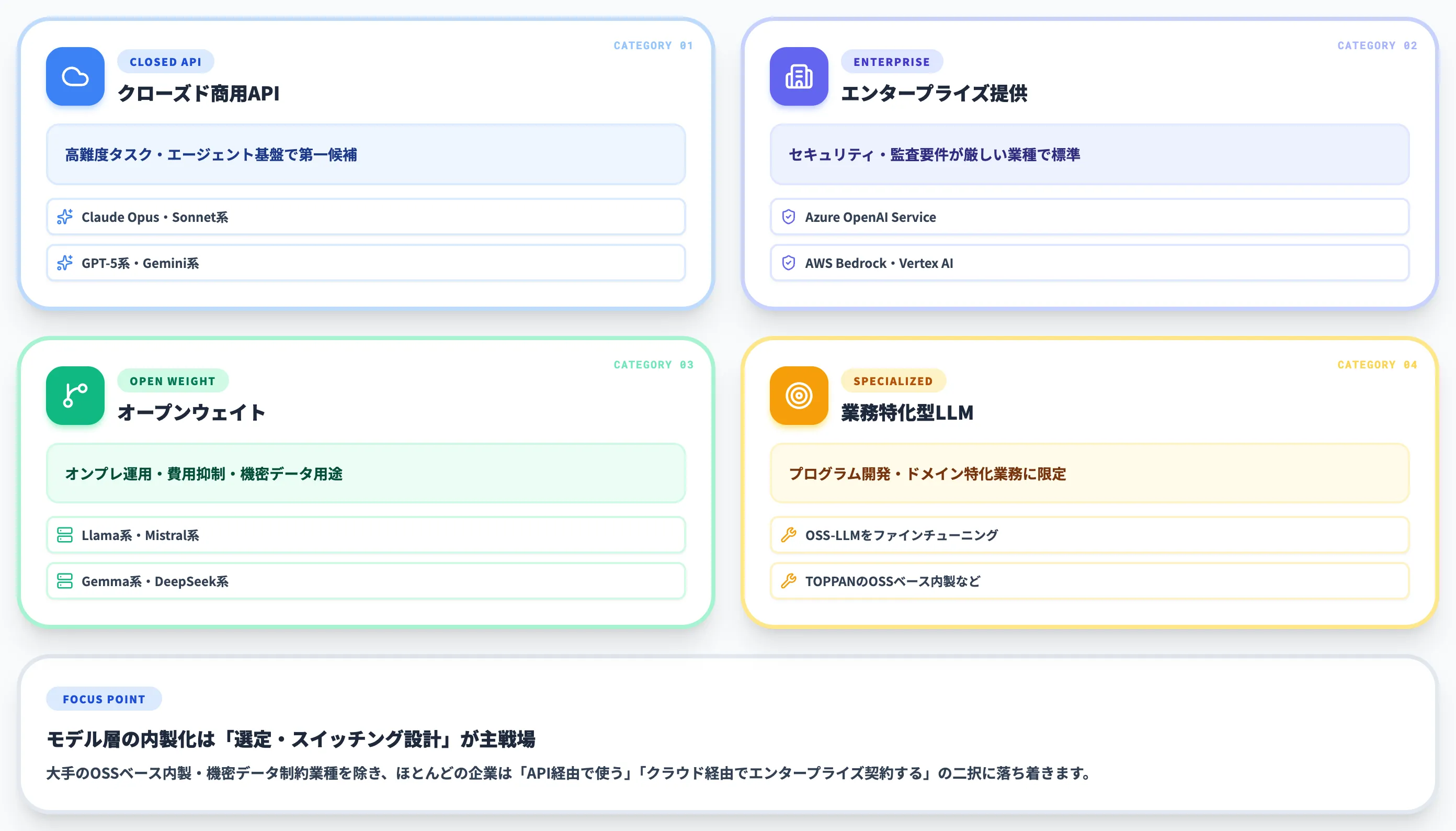Click shield icon beside AWS Bedrock・Vertex AI
Image resolution: width=1456 pixels, height=831 pixels.
(788, 263)
